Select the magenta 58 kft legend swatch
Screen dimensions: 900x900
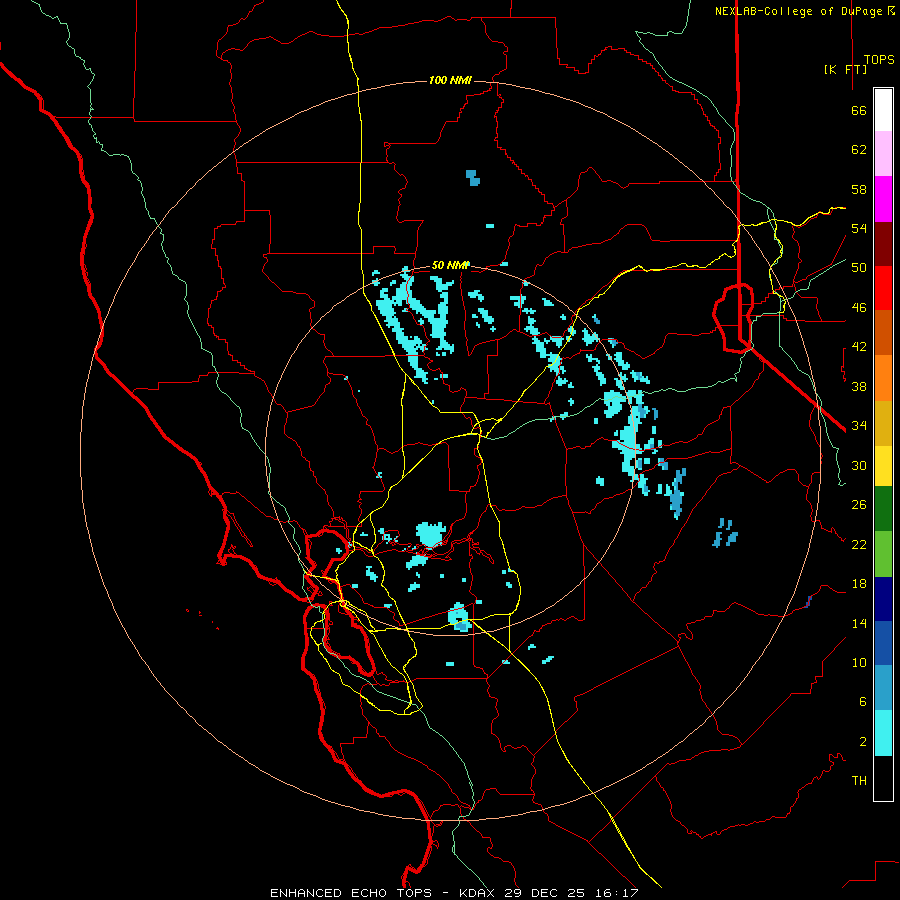point(883,199)
